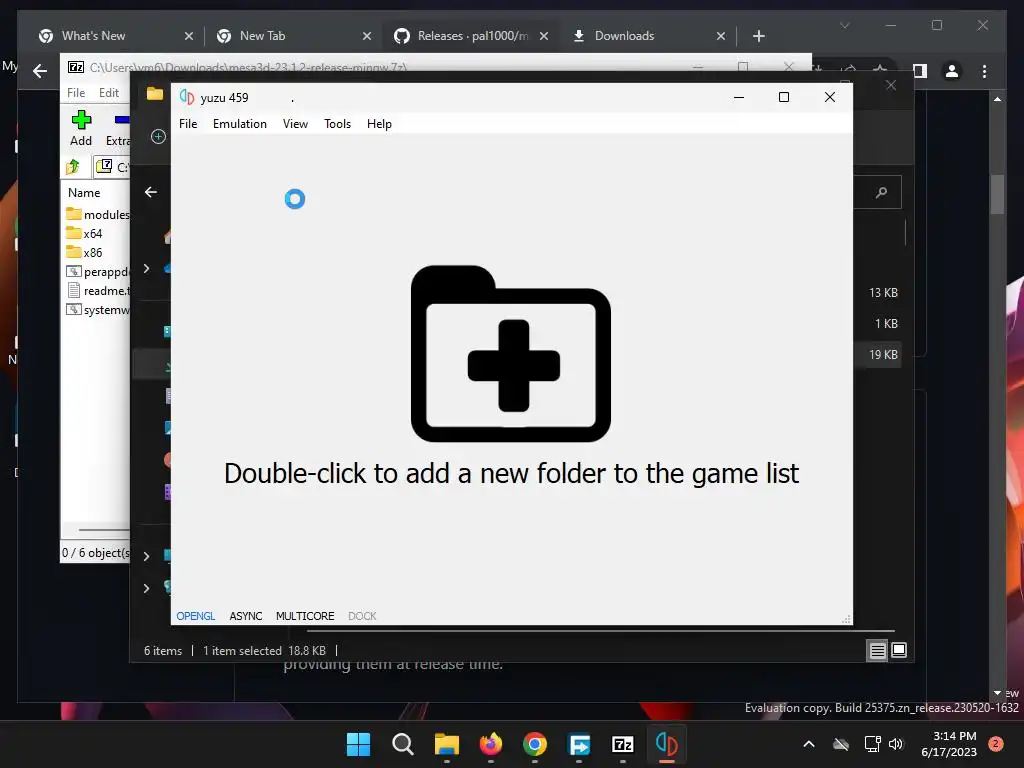
Task: Switch File Explorer to details view
Action: (877, 650)
